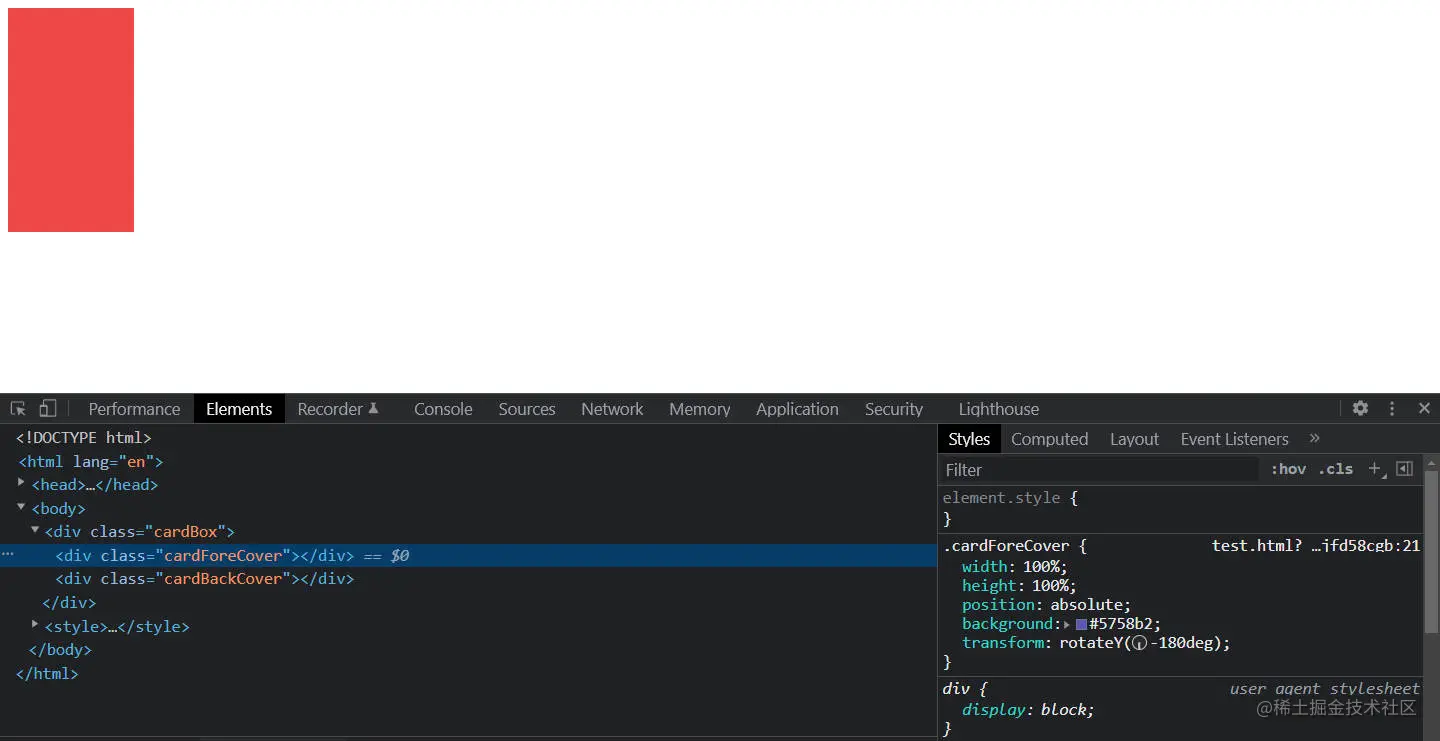Click the transform property name
The height and width of the screenshot is (741, 1440).
[1004, 643]
